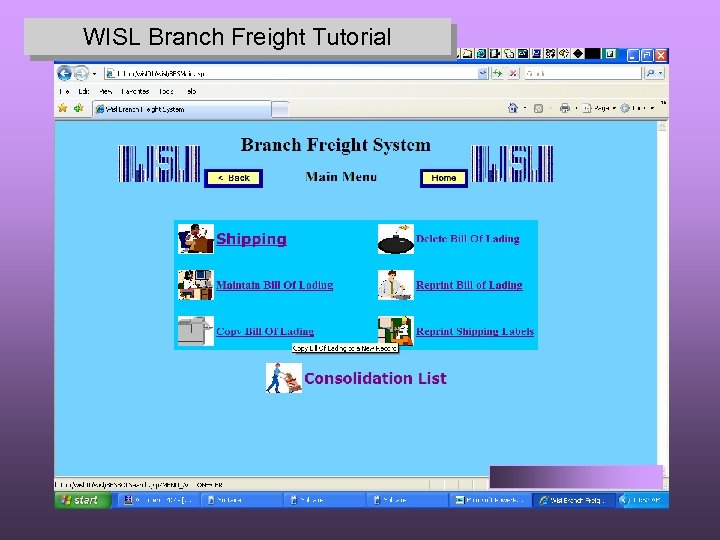This screenshot has height=540, width=720.
Task: Click the Reprint Shipping Labels icon
Action: tap(396, 331)
